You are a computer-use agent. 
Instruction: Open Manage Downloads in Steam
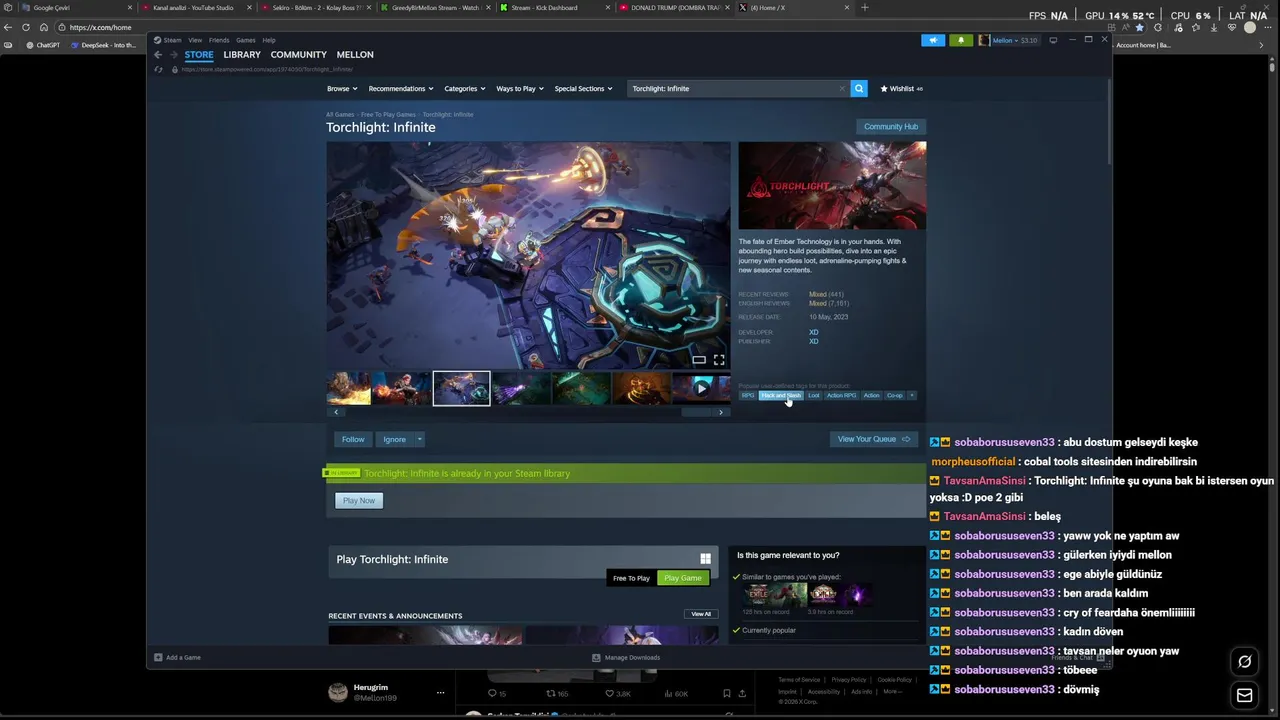click(626, 657)
